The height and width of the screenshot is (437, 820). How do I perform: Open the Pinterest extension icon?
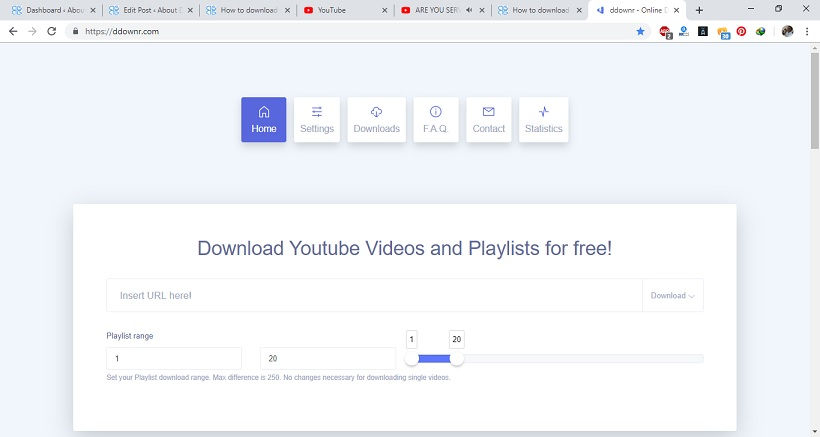pyautogui.click(x=741, y=31)
